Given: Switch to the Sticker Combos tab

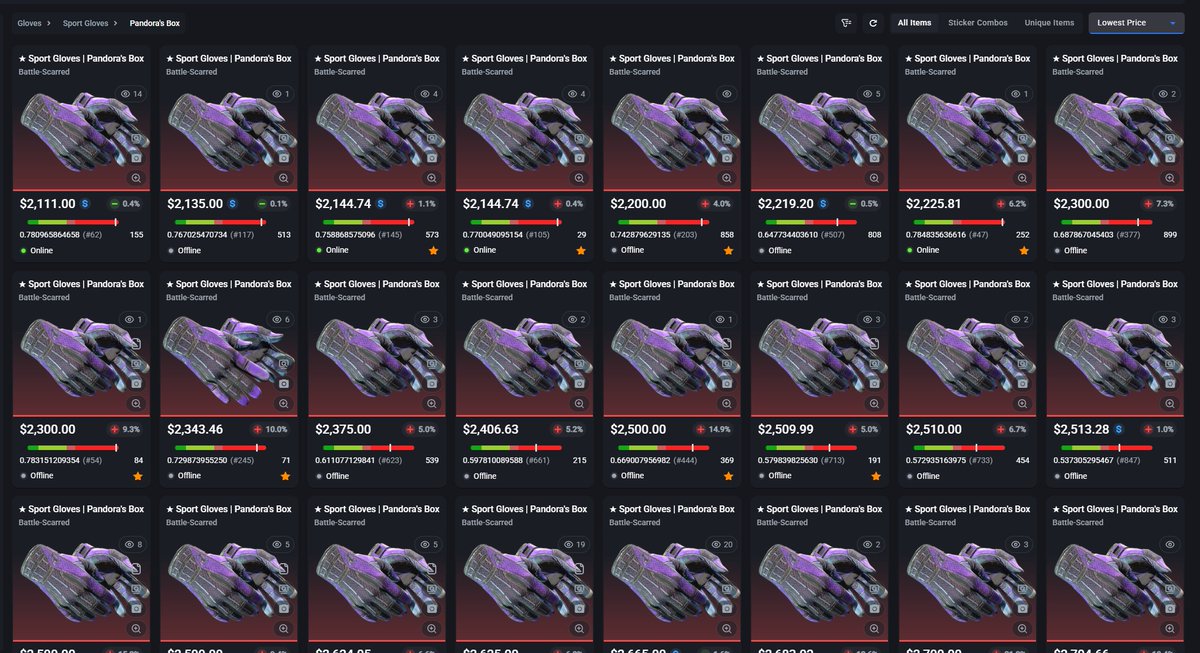Looking at the screenshot, I should pyautogui.click(x=978, y=23).
